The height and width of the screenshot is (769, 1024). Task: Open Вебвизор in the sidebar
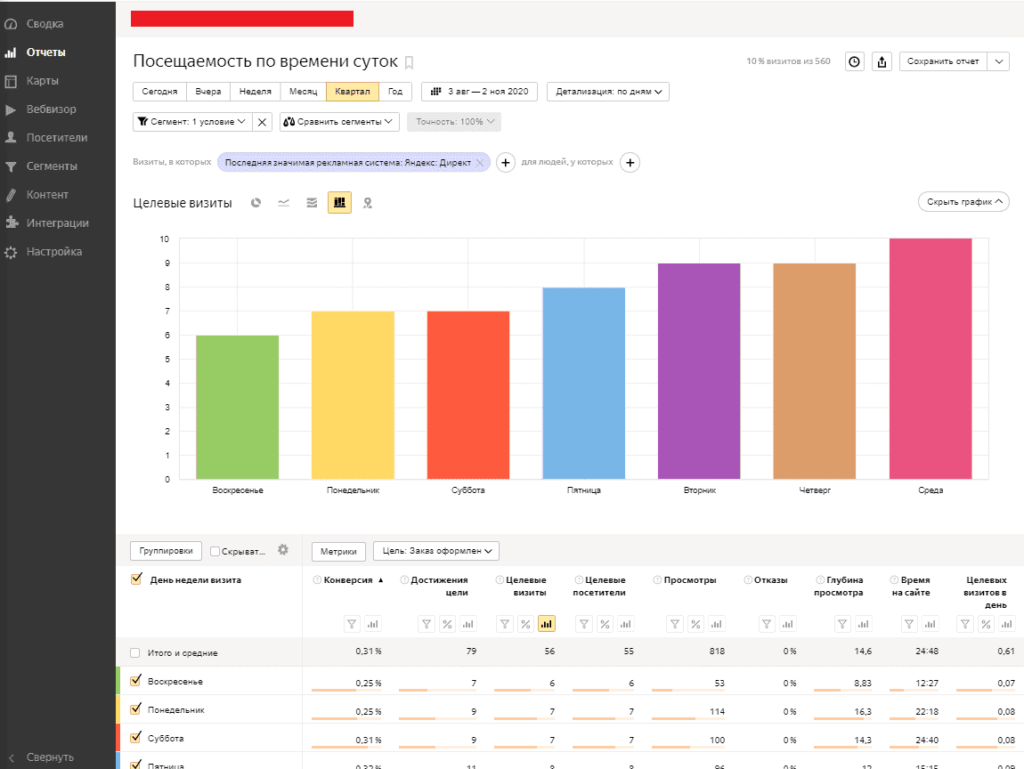[x=51, y=109]
